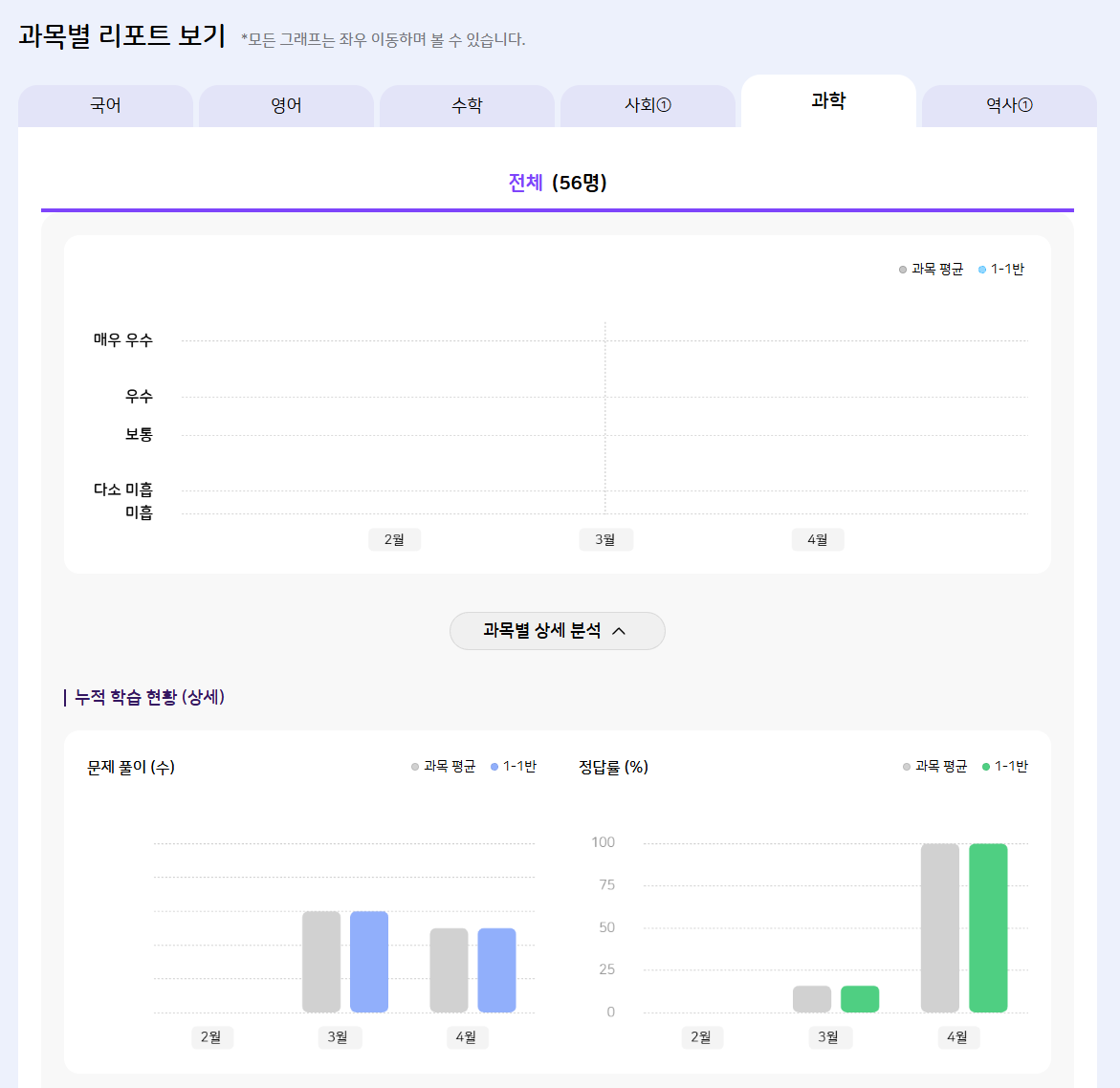This screenshot has height=1088, width=1120.
Task: Click the 2월 label on the top chart
Action: [x=394, y=540]
